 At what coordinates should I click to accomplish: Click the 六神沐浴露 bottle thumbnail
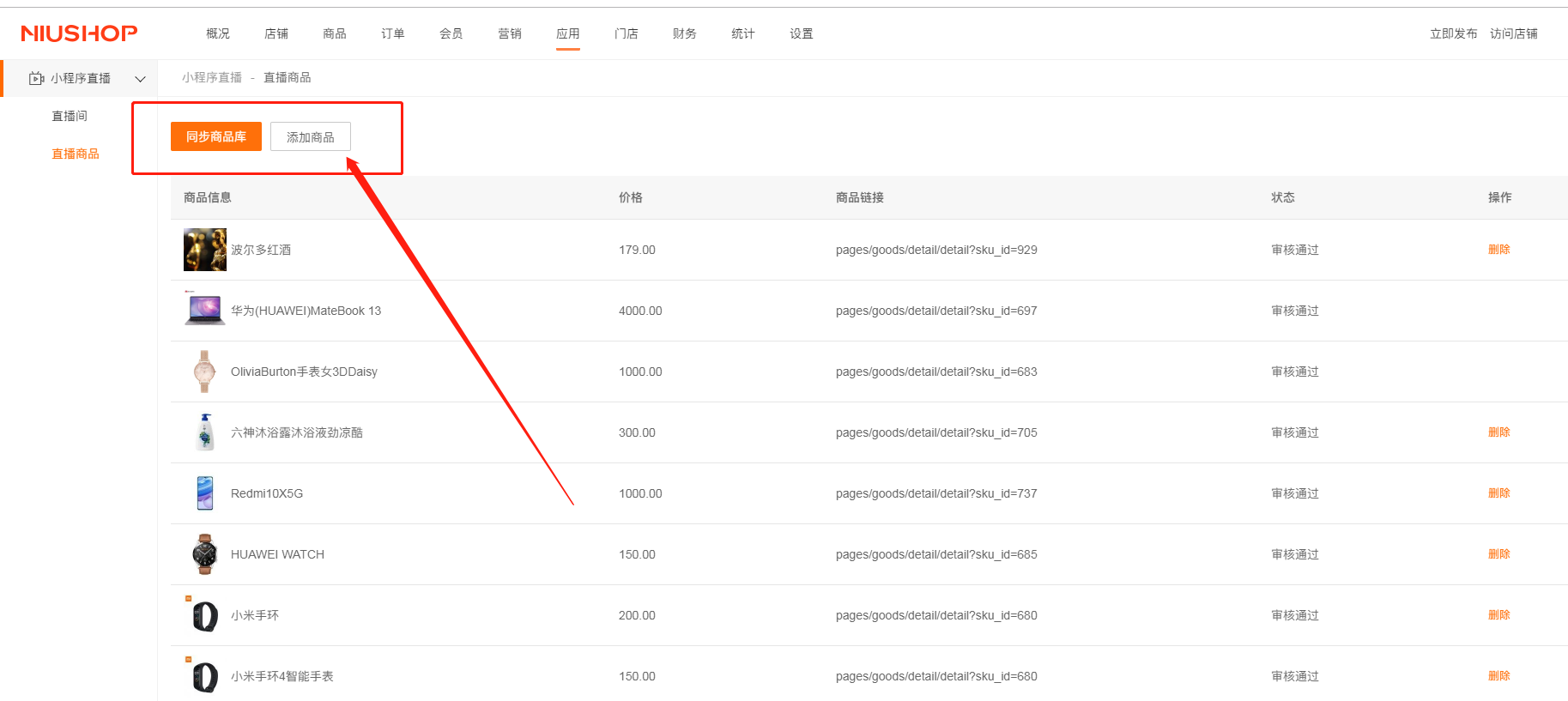(x=205, y=432)
